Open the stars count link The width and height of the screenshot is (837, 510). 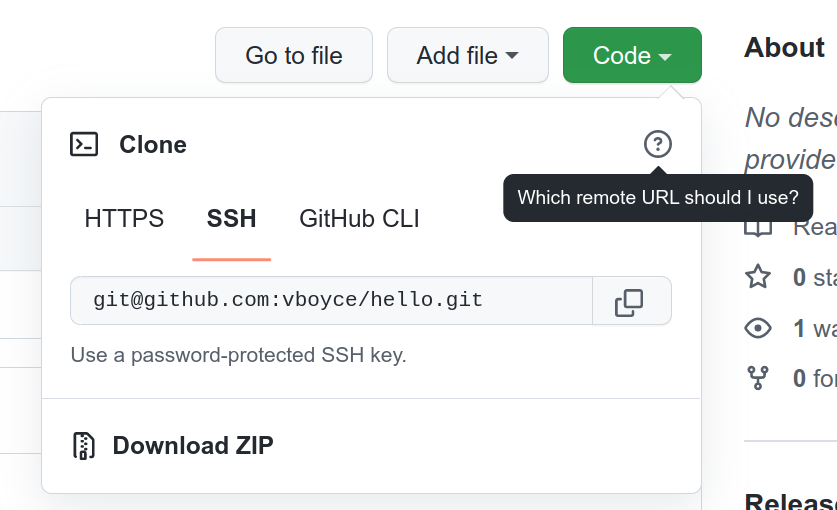coord(815,277)
